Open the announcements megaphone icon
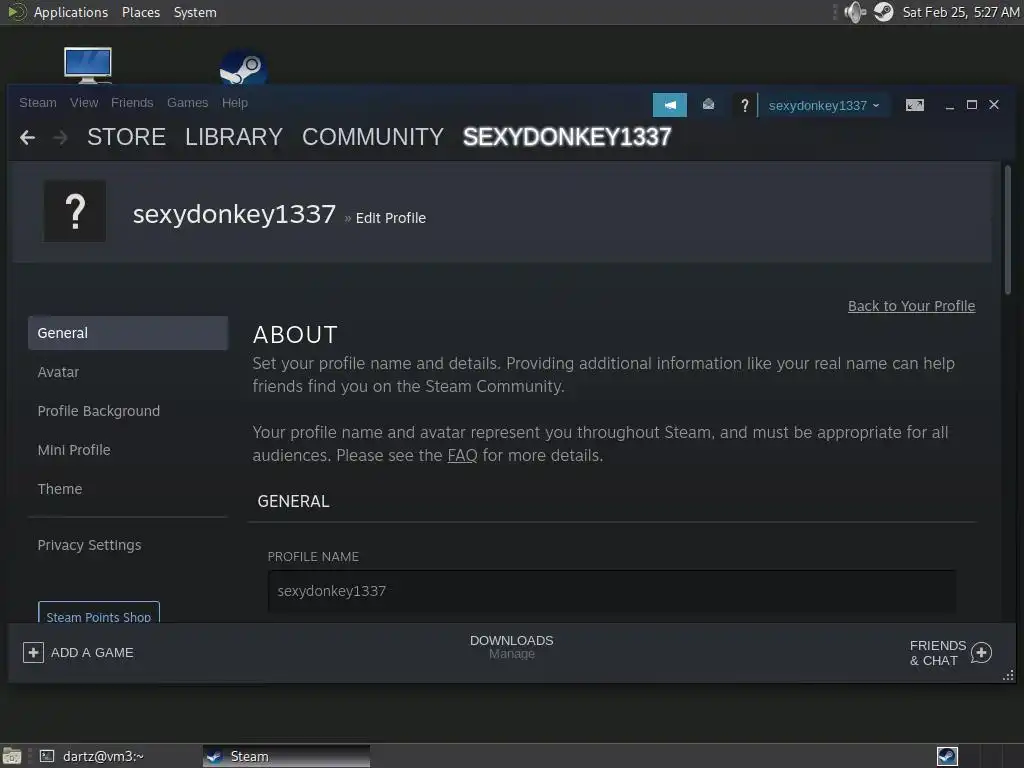This screenshot has width=1024, height=768. point(669,105)
